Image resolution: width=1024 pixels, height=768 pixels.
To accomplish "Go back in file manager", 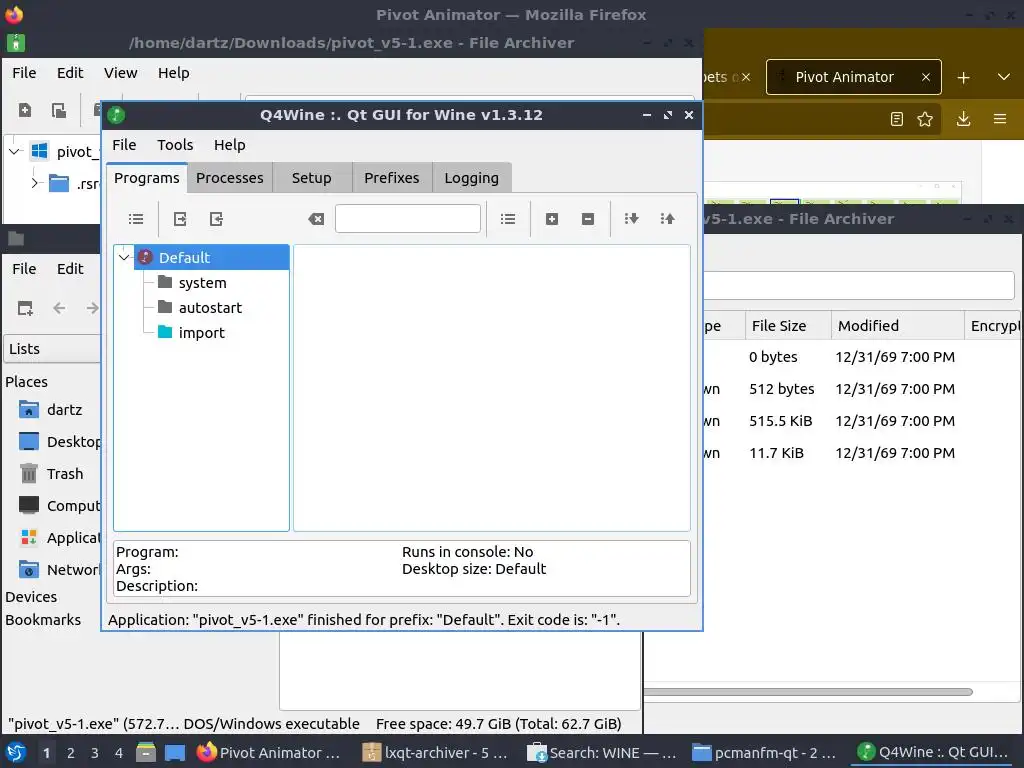I will point(59,308).
